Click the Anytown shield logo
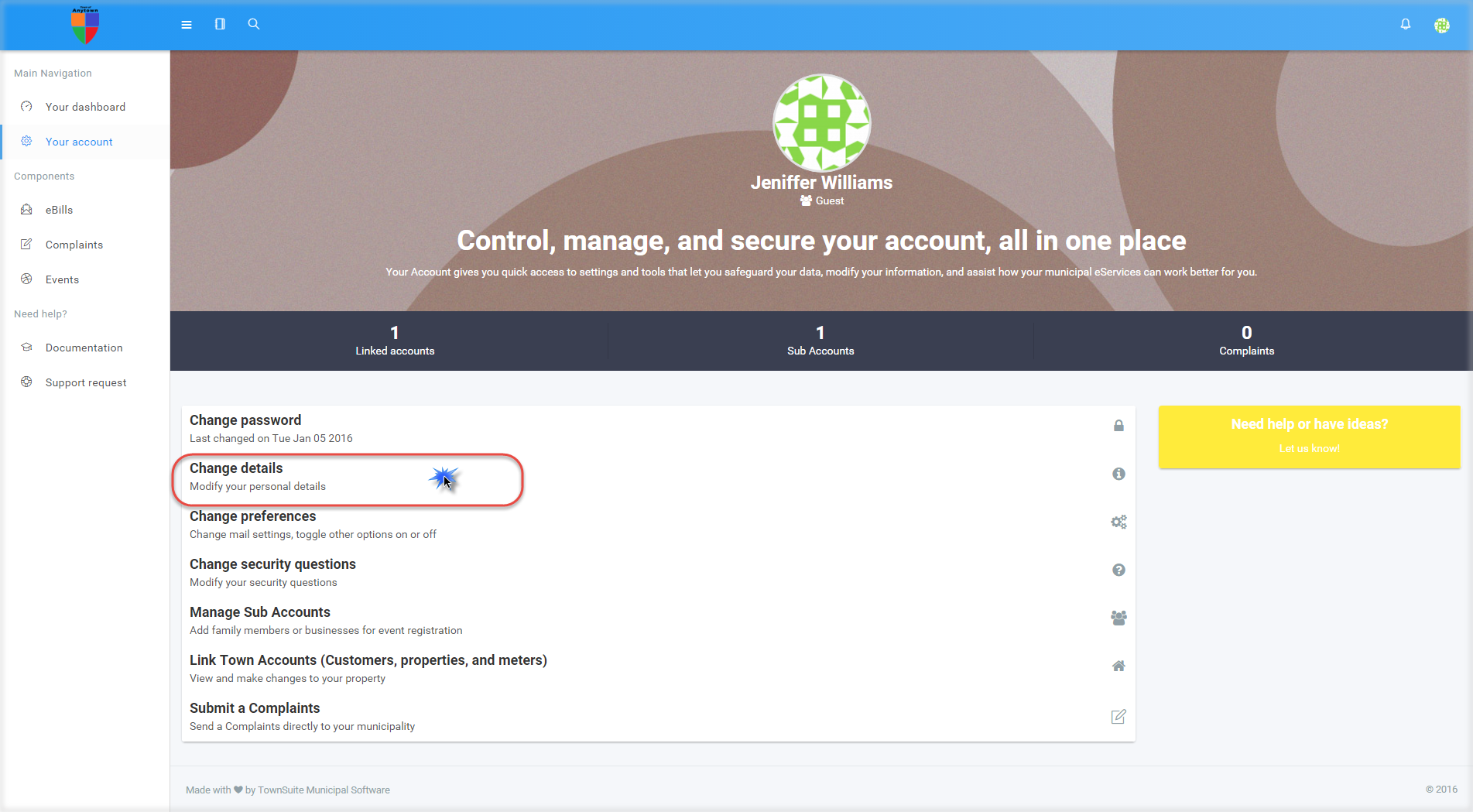The width and height of the screenshot is (1473, 812). (84, 25)
